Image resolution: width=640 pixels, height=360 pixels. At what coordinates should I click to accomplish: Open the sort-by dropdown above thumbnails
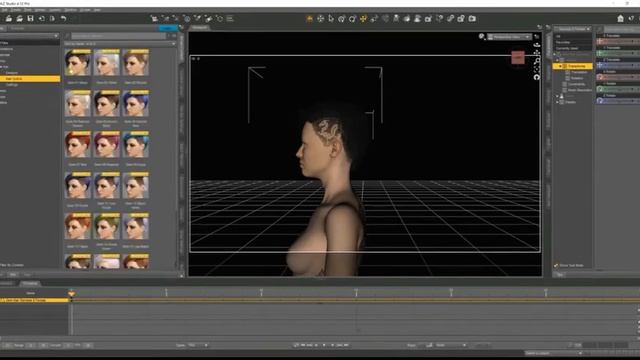(120, 44)
